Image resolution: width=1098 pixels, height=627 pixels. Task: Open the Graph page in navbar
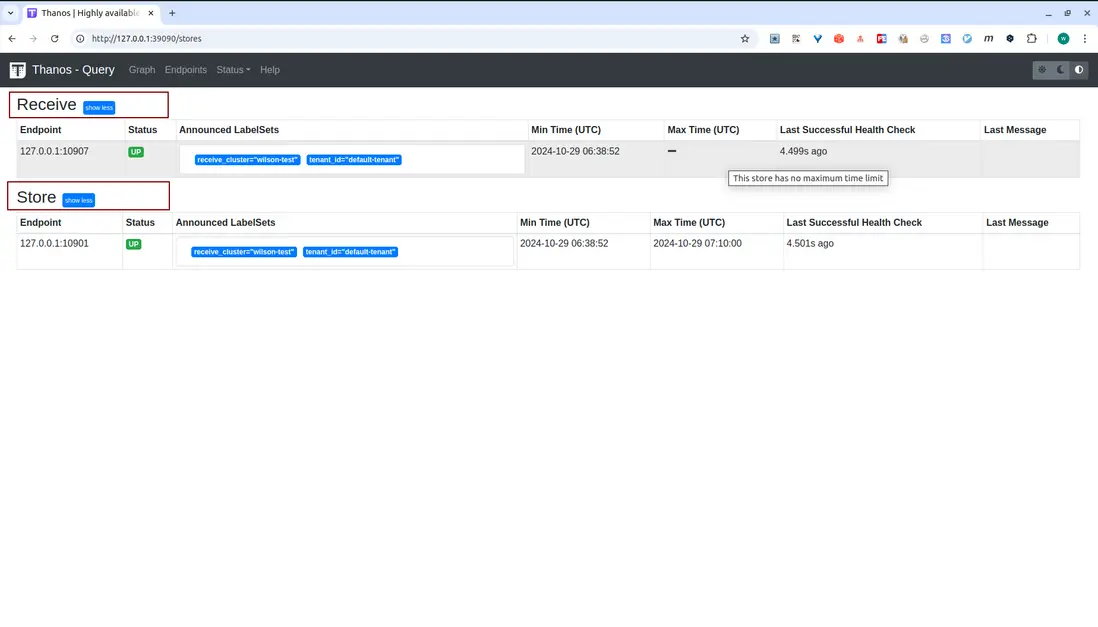[x=142, y=70]
